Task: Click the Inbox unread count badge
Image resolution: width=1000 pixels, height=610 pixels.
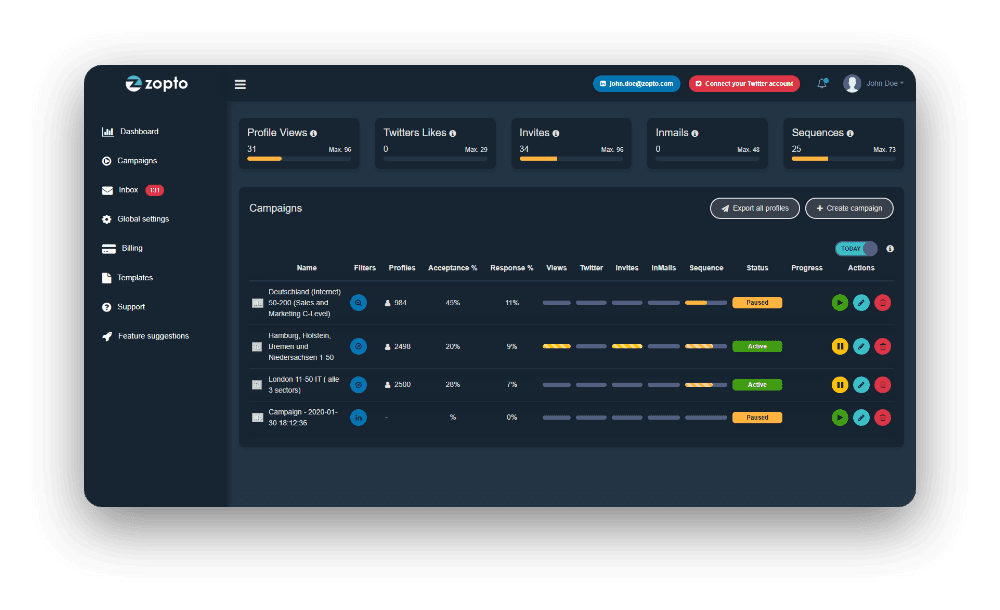Action: 154,190
